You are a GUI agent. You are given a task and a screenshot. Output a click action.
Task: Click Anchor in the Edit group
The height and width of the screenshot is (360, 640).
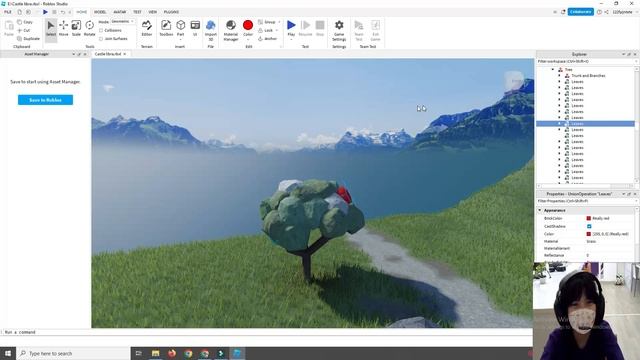click(x=268, y=38)
